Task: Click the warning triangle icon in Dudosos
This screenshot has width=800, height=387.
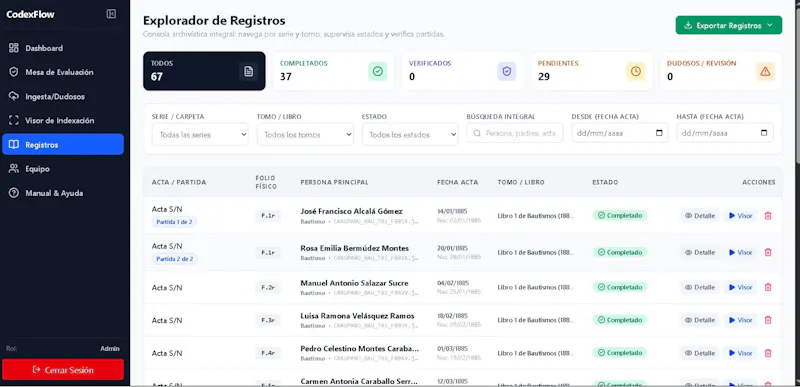Action: (765, 71)
